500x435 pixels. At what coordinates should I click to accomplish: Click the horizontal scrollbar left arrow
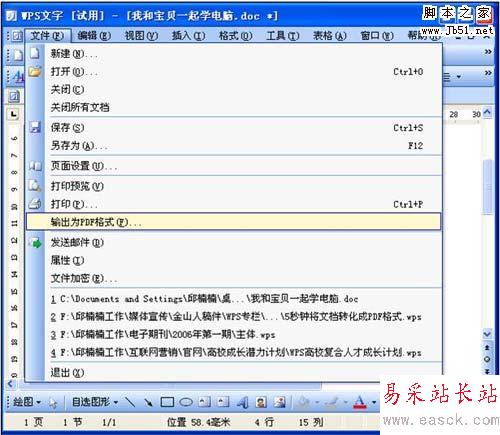(x=11, y=384)
